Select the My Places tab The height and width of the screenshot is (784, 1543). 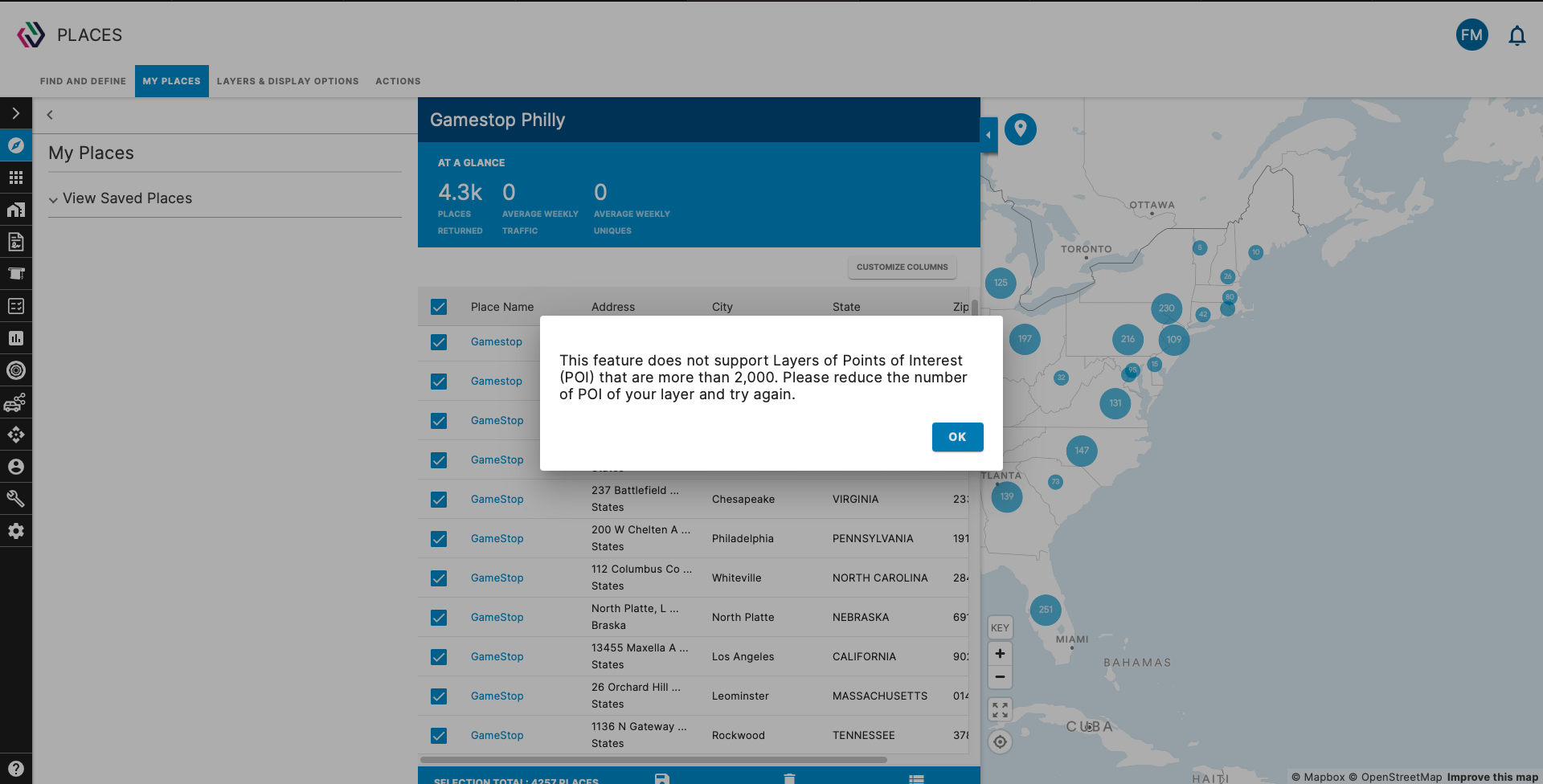[172, 81]
